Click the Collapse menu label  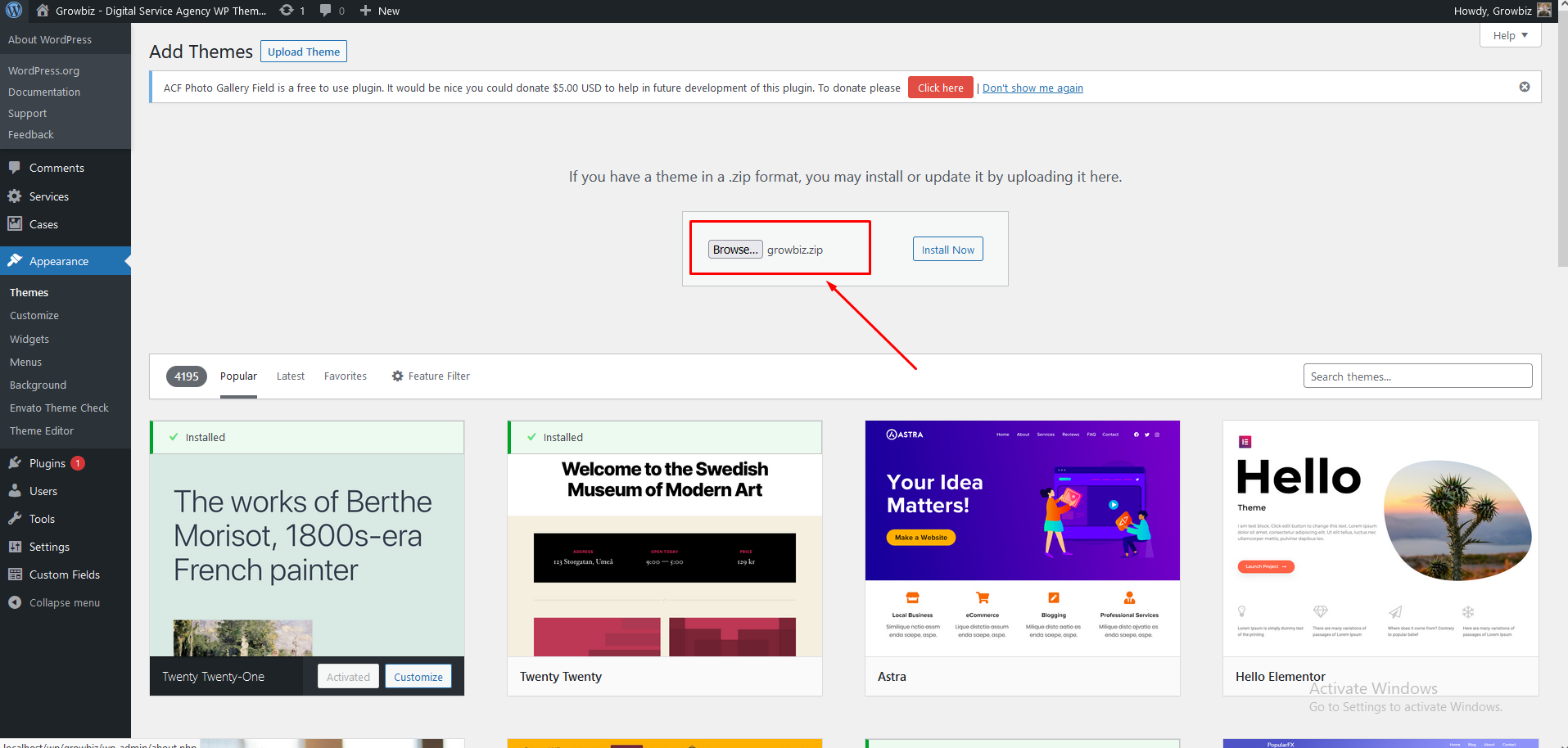65,602
